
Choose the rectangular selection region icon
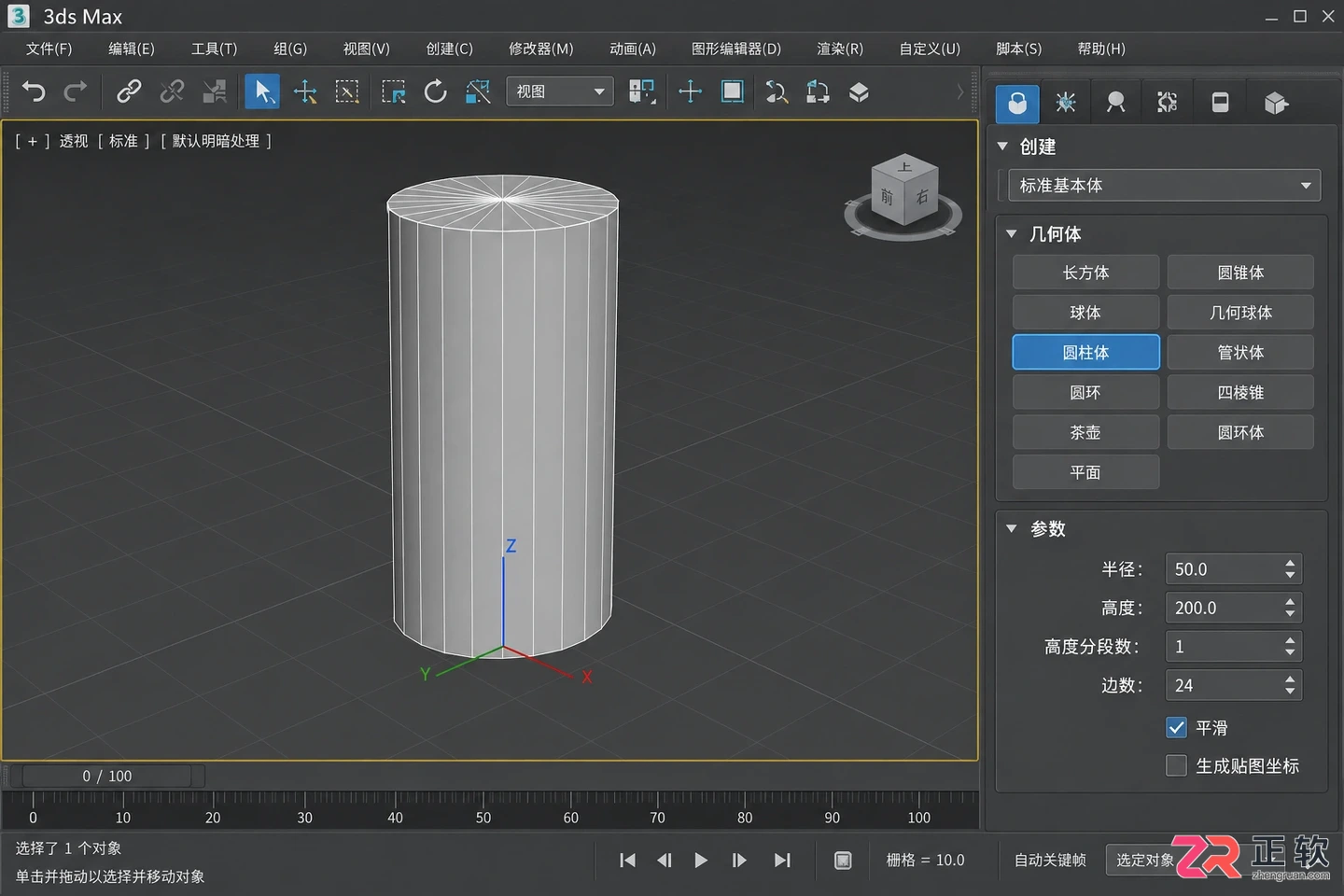[x=394, y=91]
